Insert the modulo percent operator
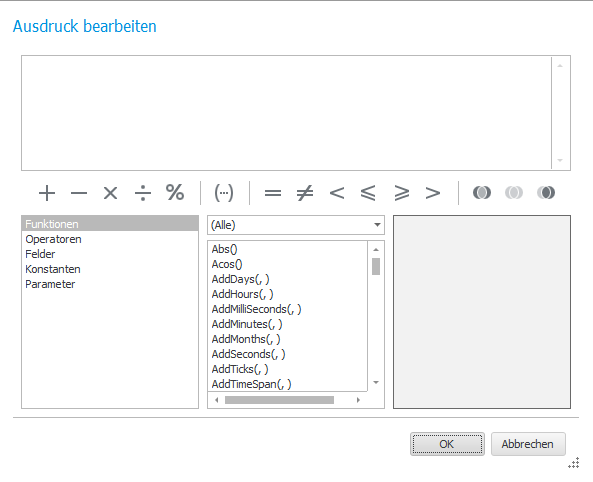593x482 pixels. tap(175, 193)
